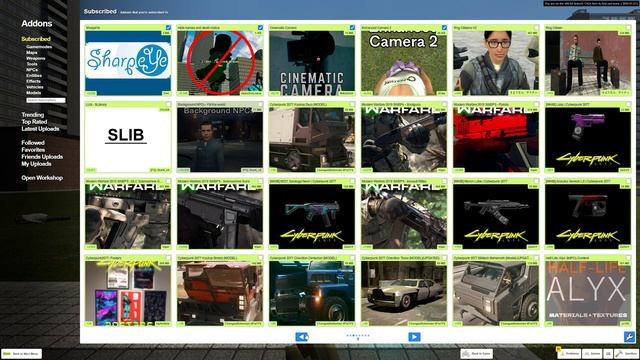Open the wrench settings button of the addon list
This screenshot has width=640, height=360.
pyautogui.click(x=629, y=337)
